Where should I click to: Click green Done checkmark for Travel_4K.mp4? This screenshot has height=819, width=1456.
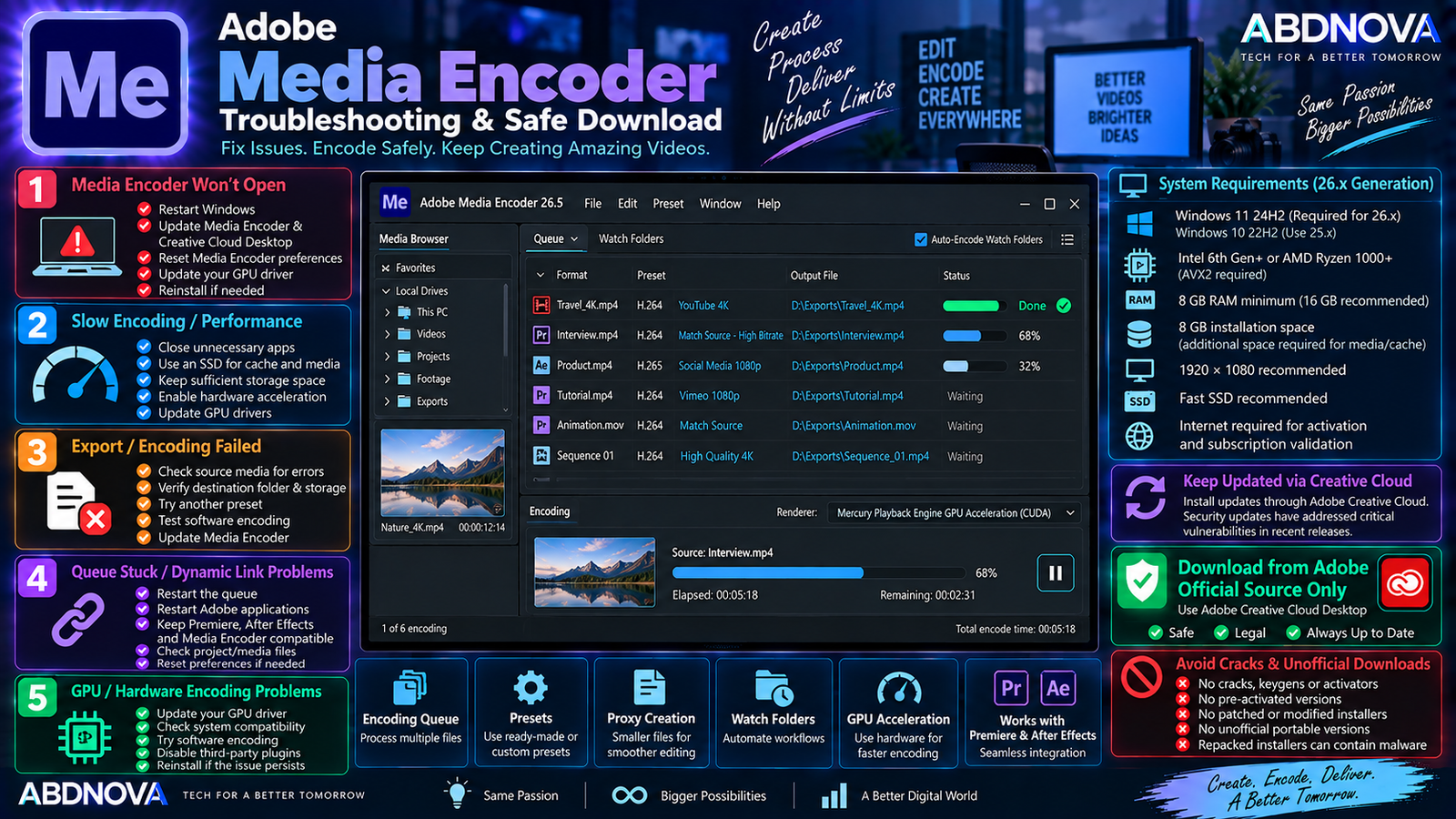tap(1064, 306)
